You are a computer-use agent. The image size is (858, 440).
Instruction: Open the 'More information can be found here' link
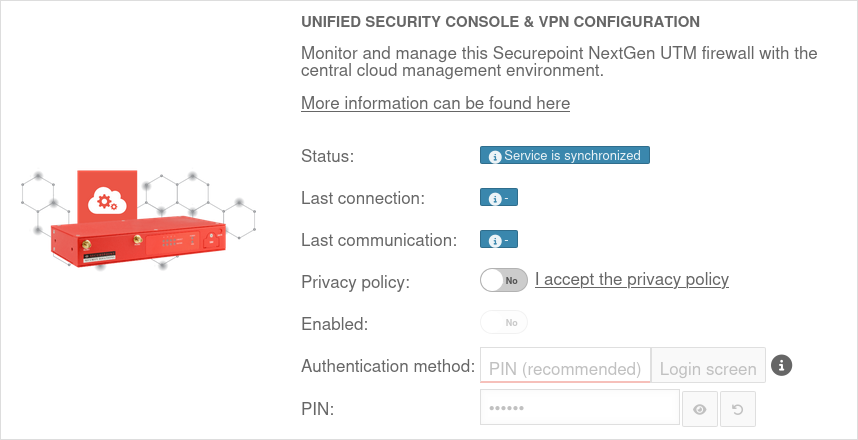coord(435,103)
